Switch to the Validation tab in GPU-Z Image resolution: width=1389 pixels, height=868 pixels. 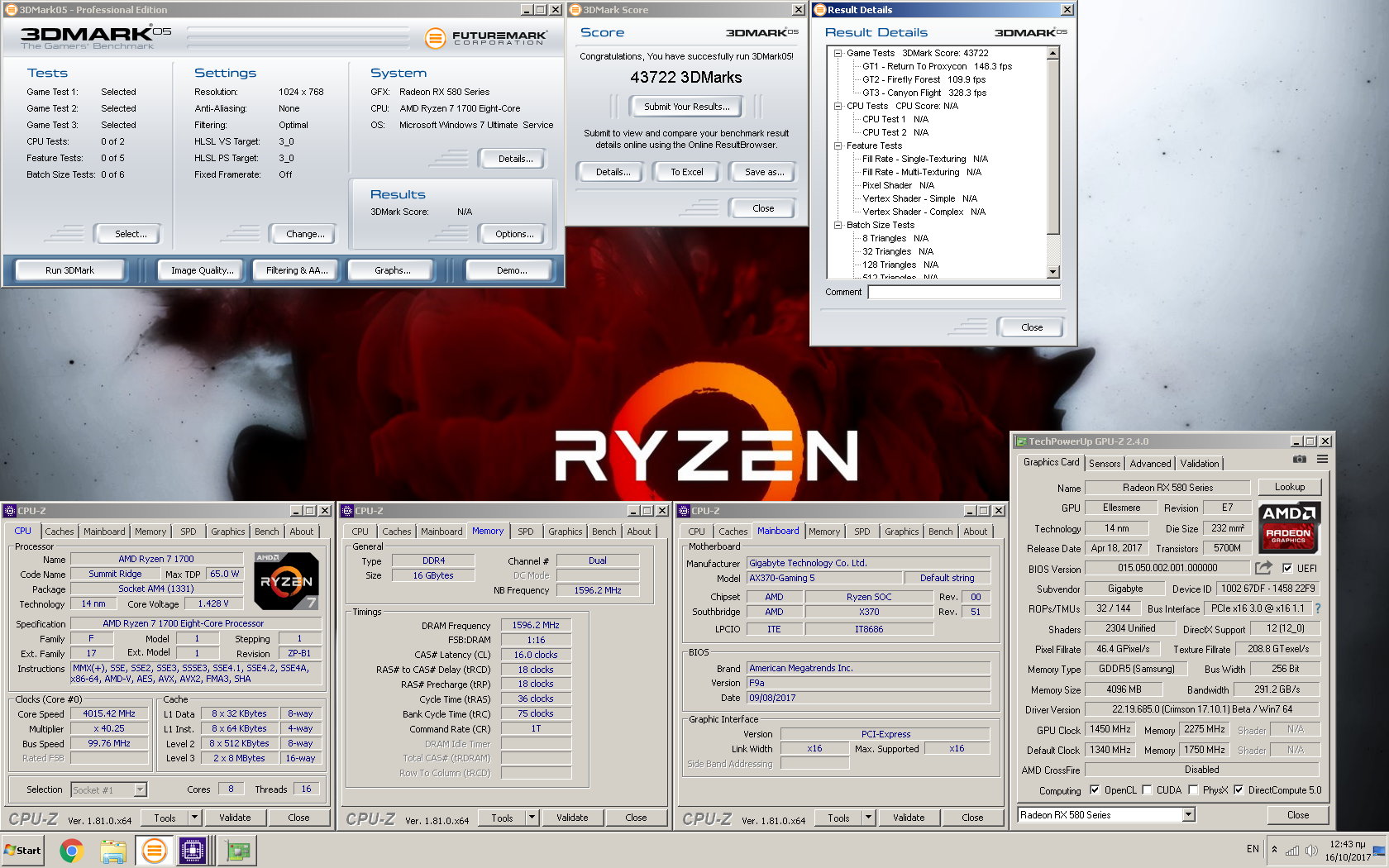[1199, 464]
